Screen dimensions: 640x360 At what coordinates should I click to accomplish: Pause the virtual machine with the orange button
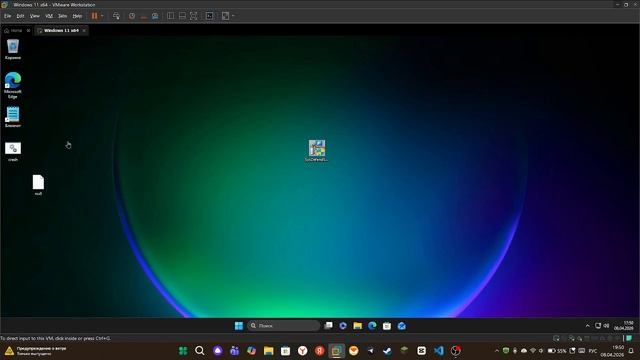click(94, 16)
